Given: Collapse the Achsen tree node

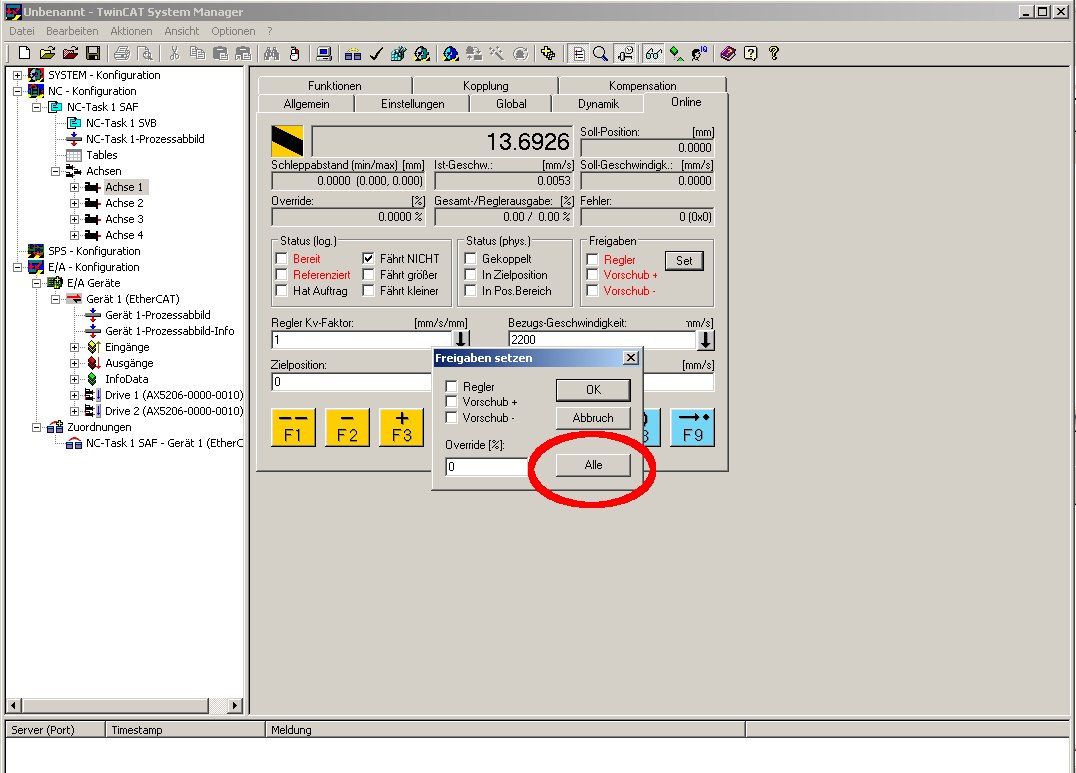Looking at the screenshot, I should tap(56, 171).
